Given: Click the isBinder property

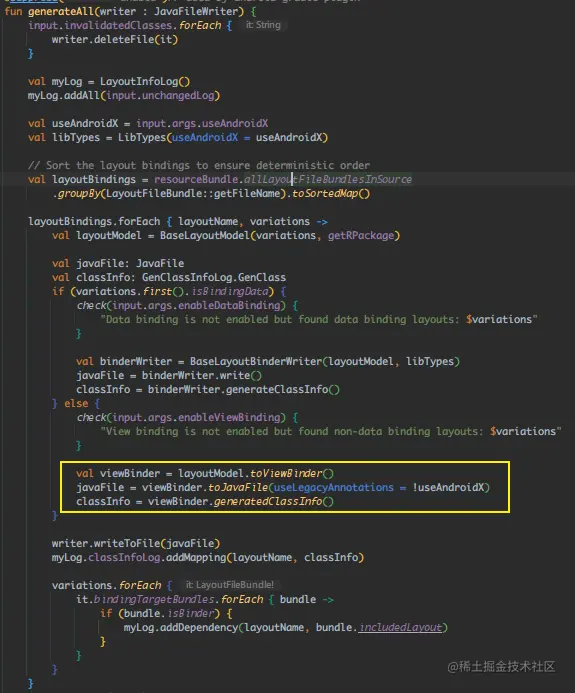Looking at the screenshot, I should coord(190,614).
